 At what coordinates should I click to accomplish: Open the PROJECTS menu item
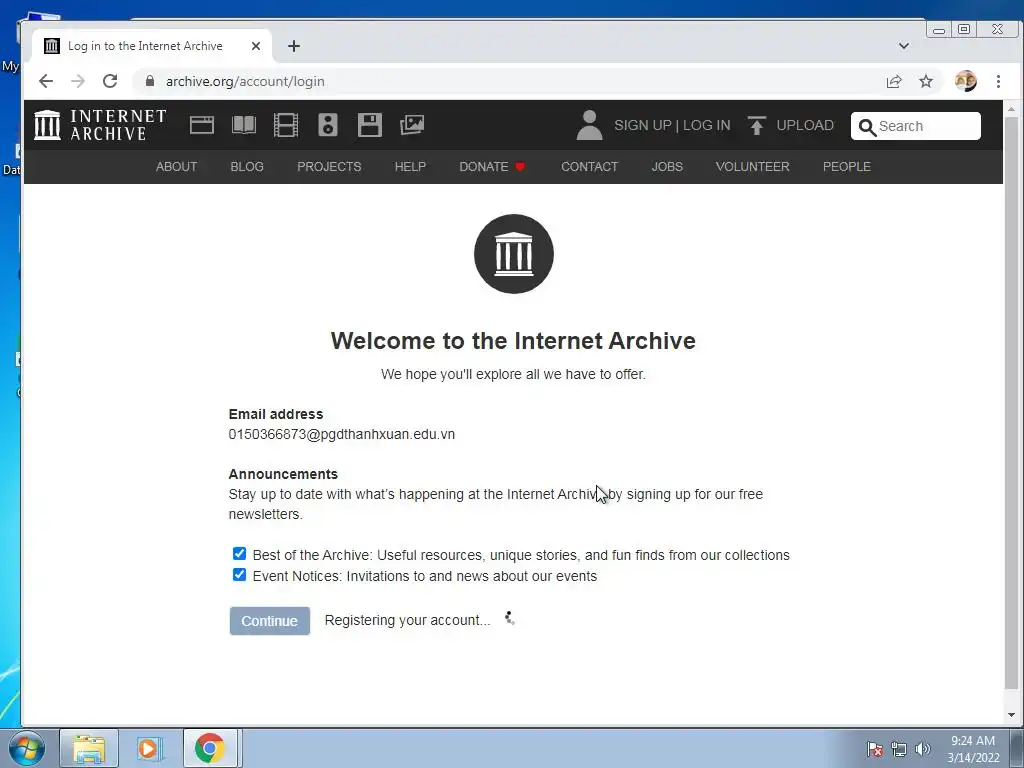329,167
